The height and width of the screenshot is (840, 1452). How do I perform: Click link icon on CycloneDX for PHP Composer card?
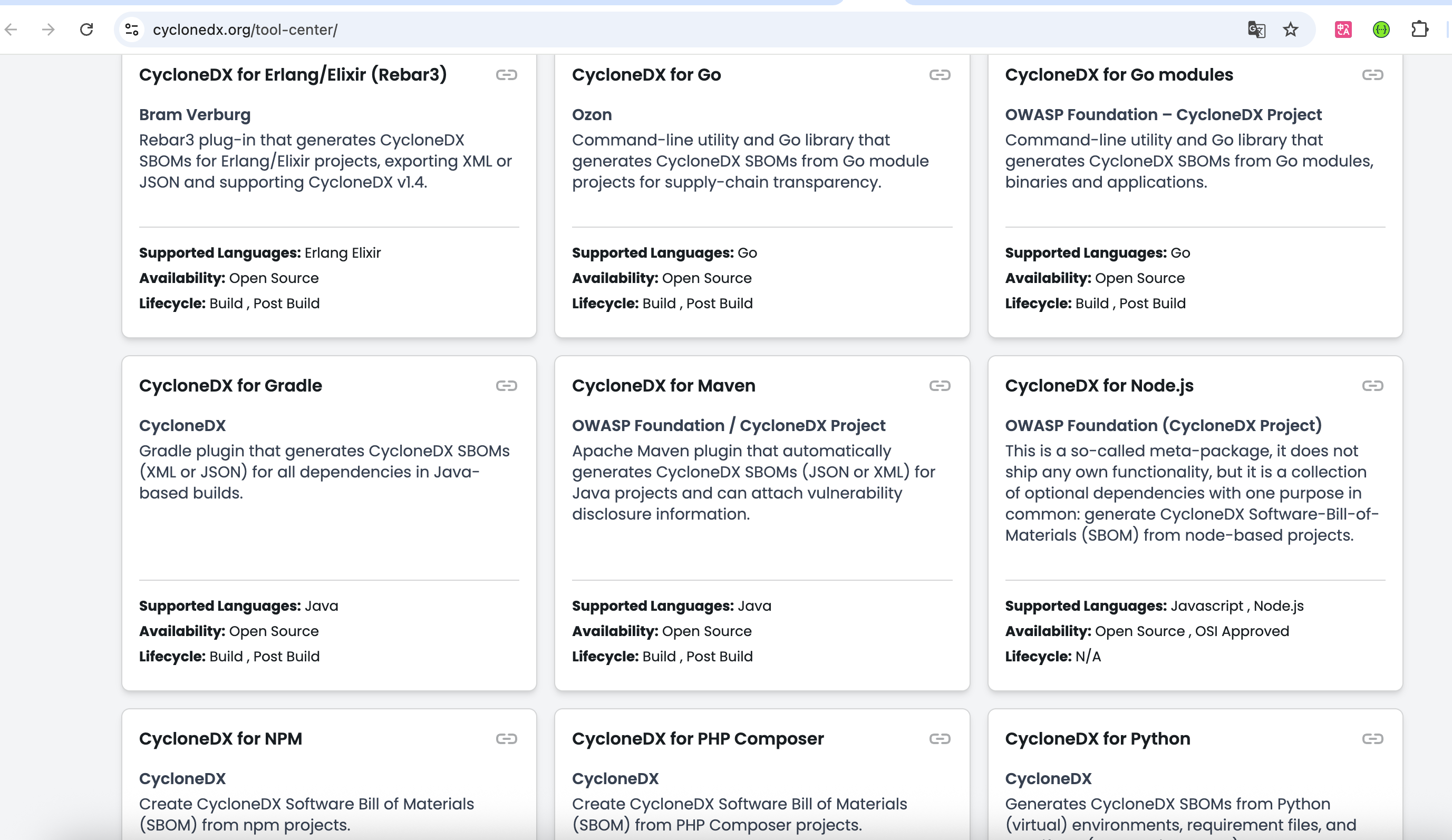[939, 739]
